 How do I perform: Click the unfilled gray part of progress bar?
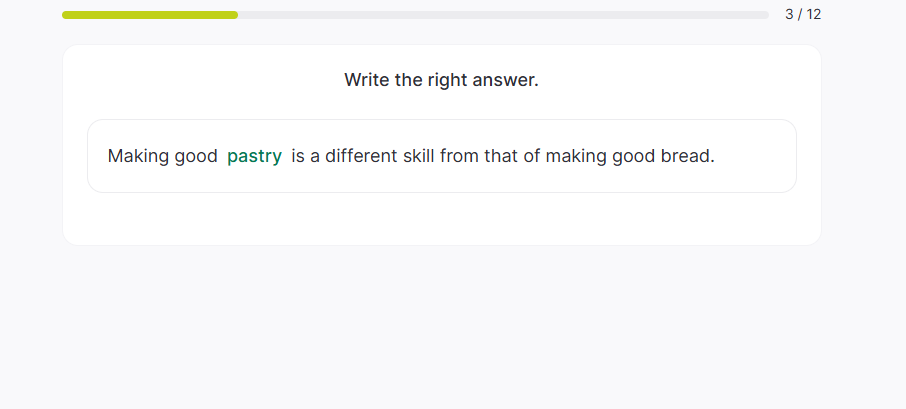click(x=500, y=15)
